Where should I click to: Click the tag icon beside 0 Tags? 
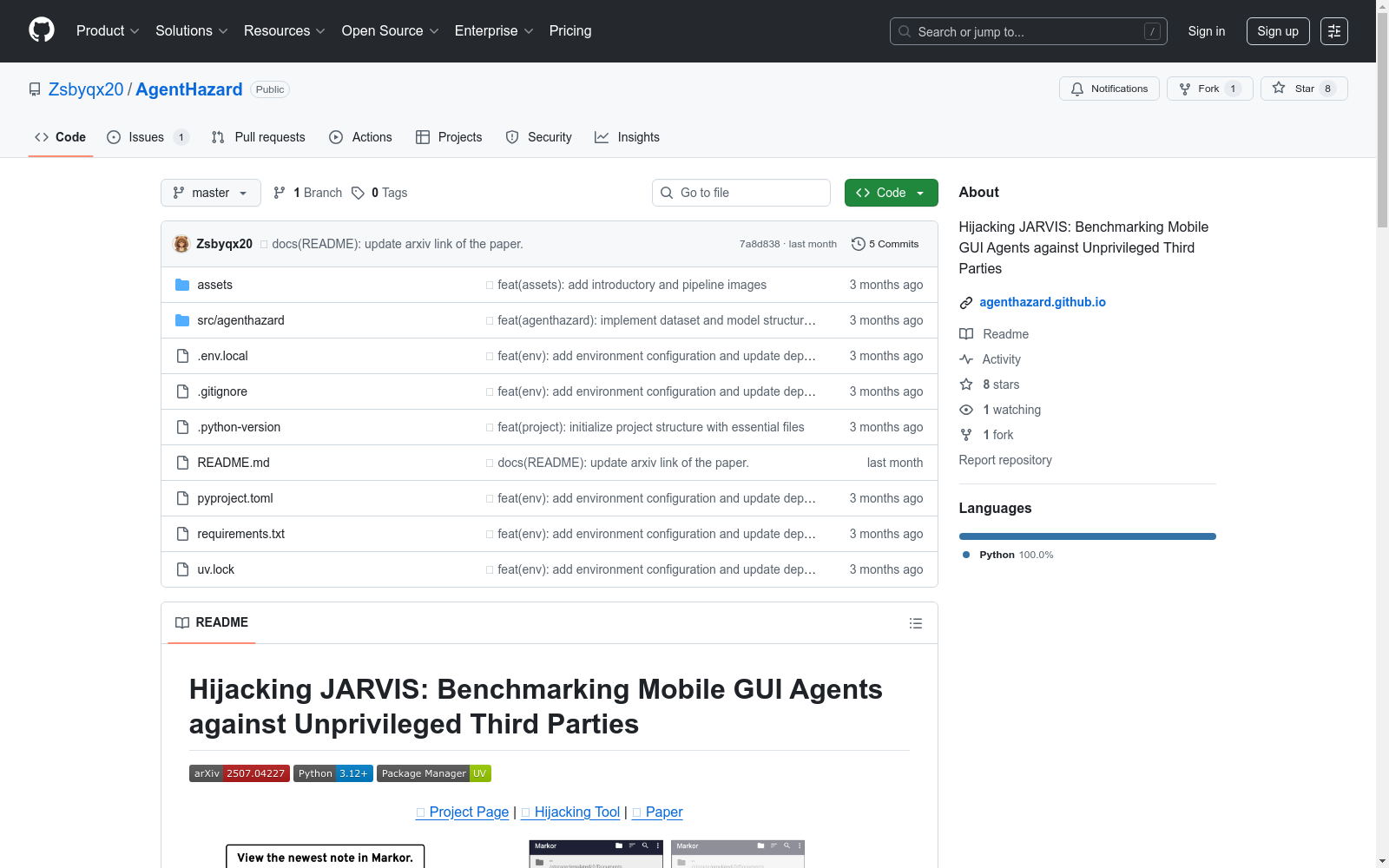click(358, 193)
